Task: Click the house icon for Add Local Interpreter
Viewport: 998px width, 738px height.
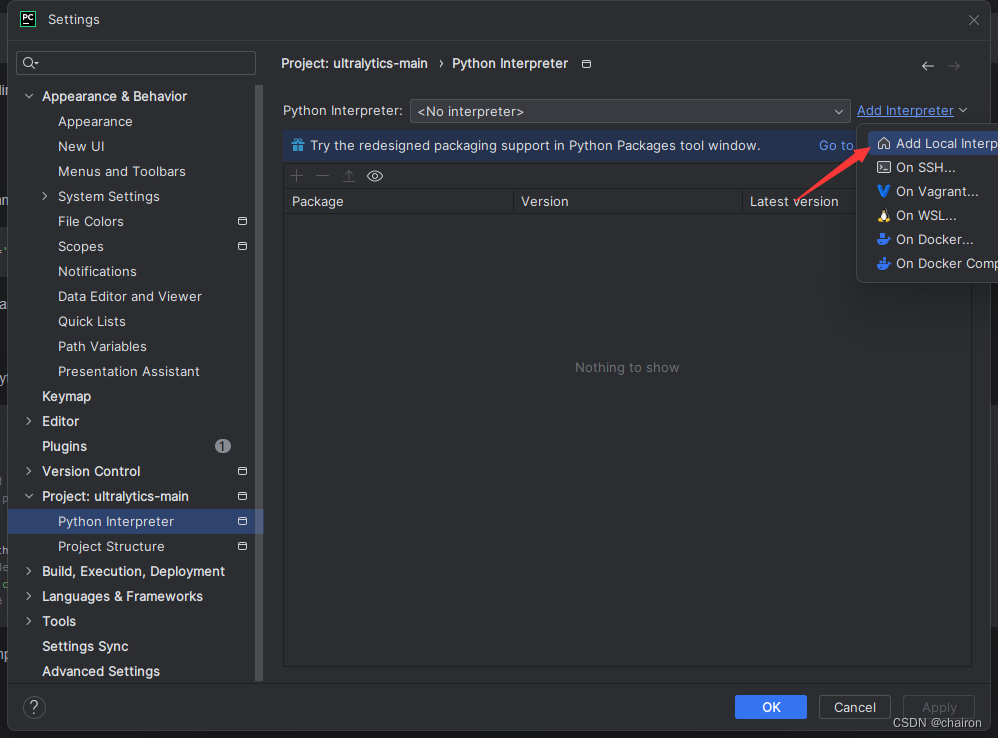Action: click(x=883, y=143)
